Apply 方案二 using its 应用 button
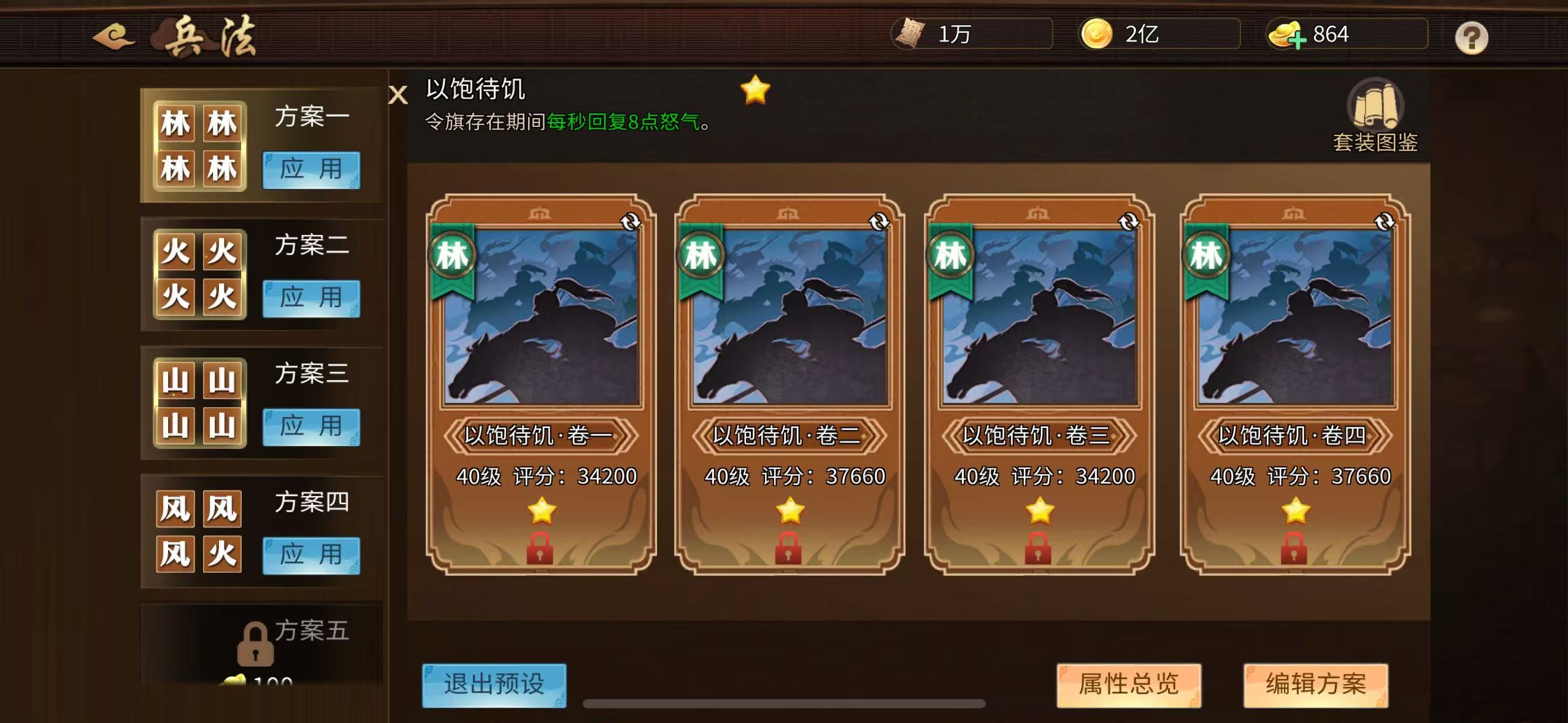The width and height of the screenshot is (1568, 723). click(x=312, y=299)
